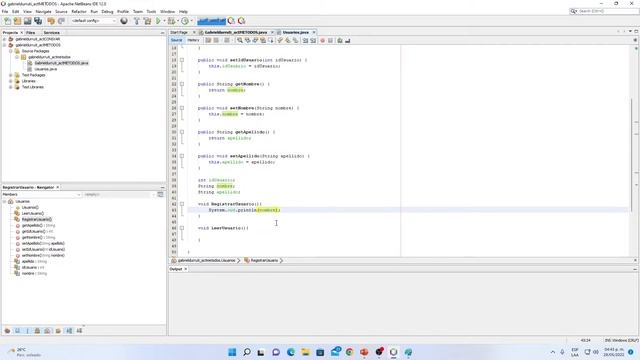
Task: Click History view button in editor
Action: click(x=193, y=40)
